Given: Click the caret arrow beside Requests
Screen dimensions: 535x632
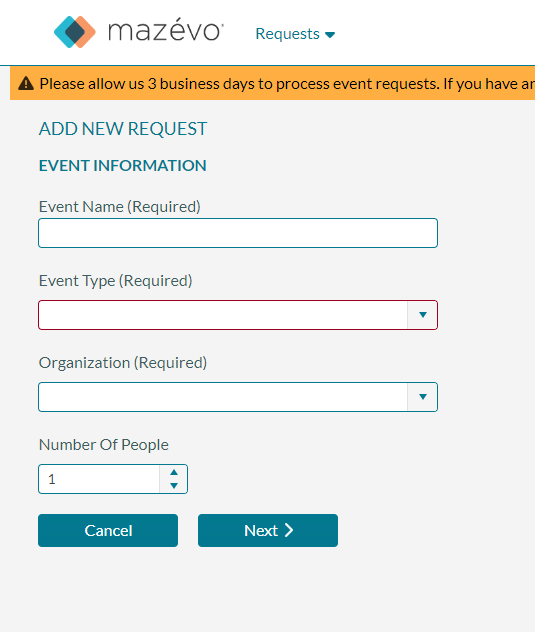Looking at the screenshot, I should click(x=330, y=35).
